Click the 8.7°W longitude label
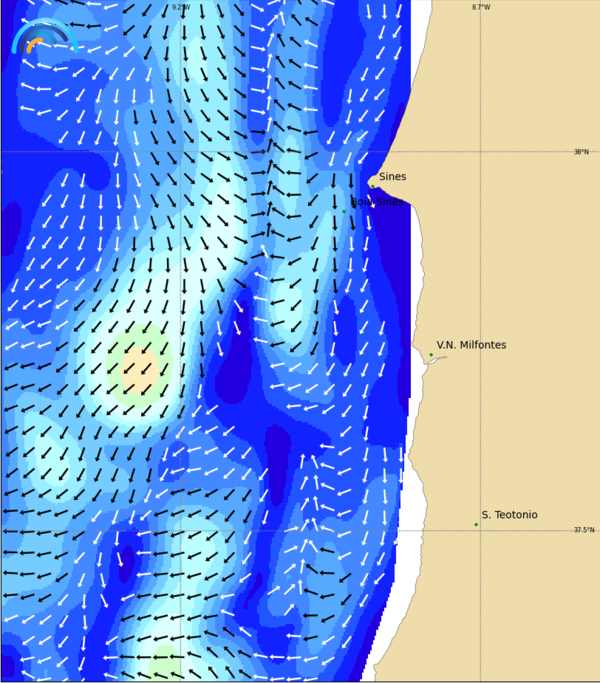 481,7
